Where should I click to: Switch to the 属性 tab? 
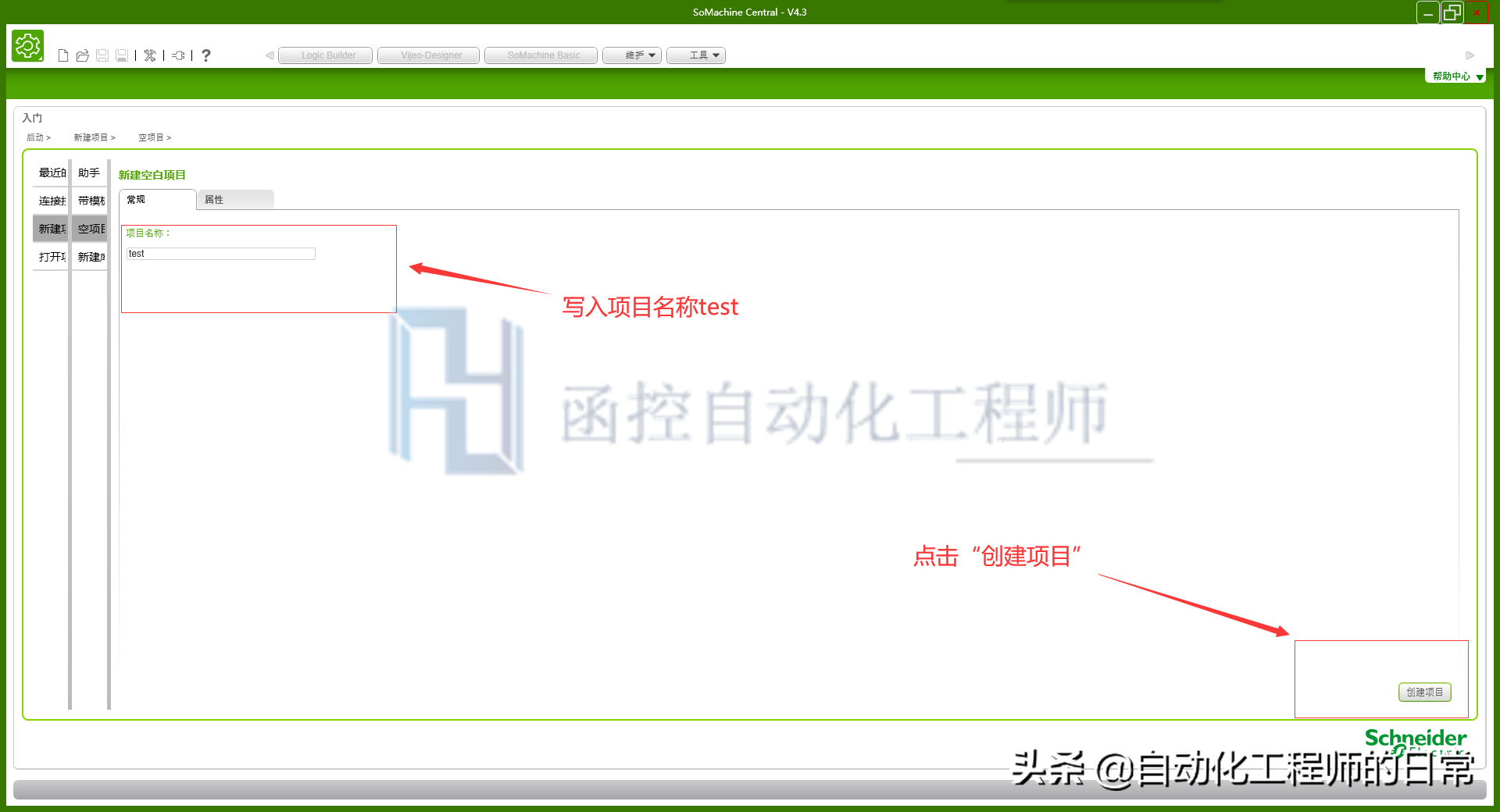pos(235,200)
